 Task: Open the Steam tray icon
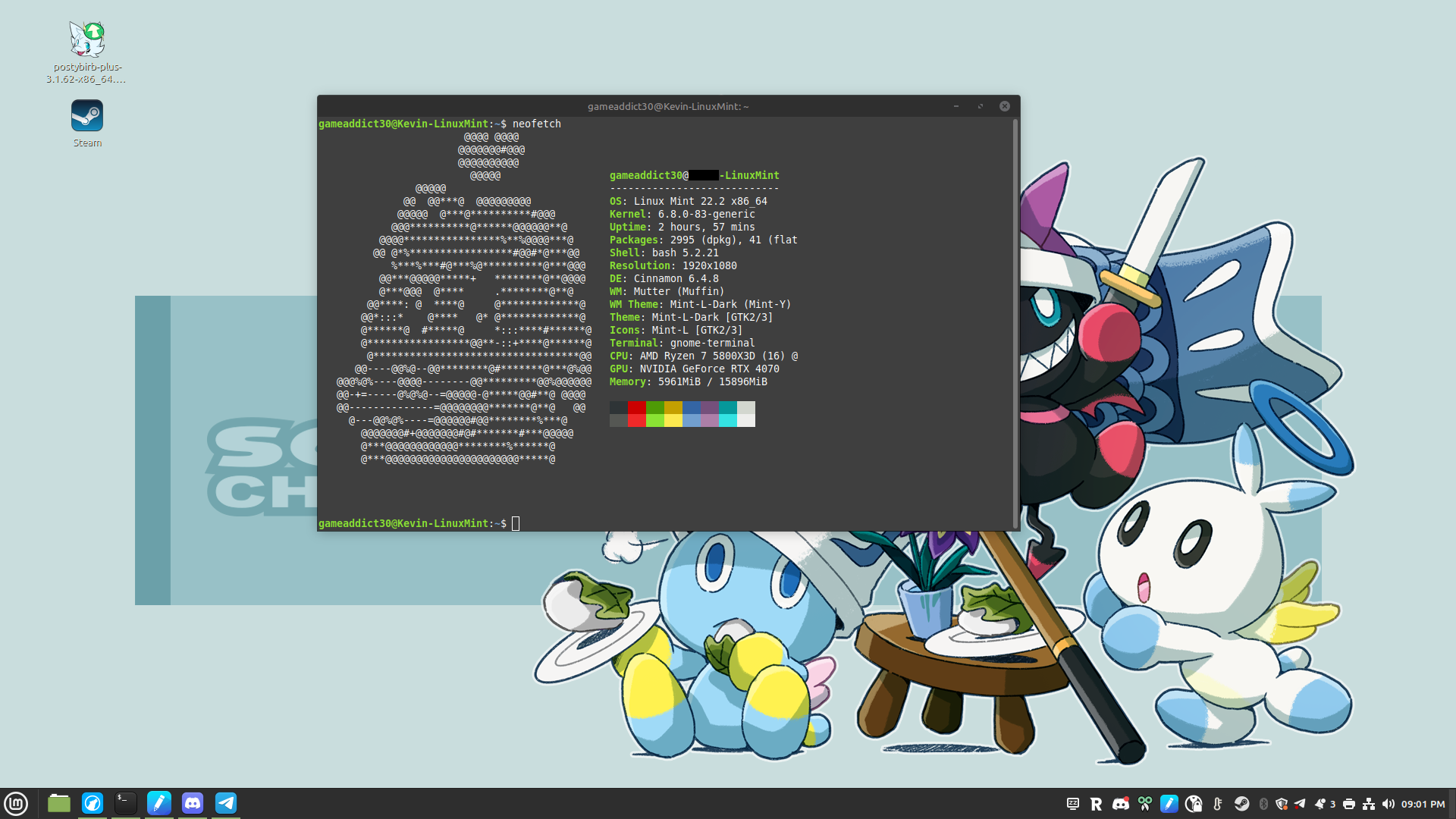click(1241, 804)
